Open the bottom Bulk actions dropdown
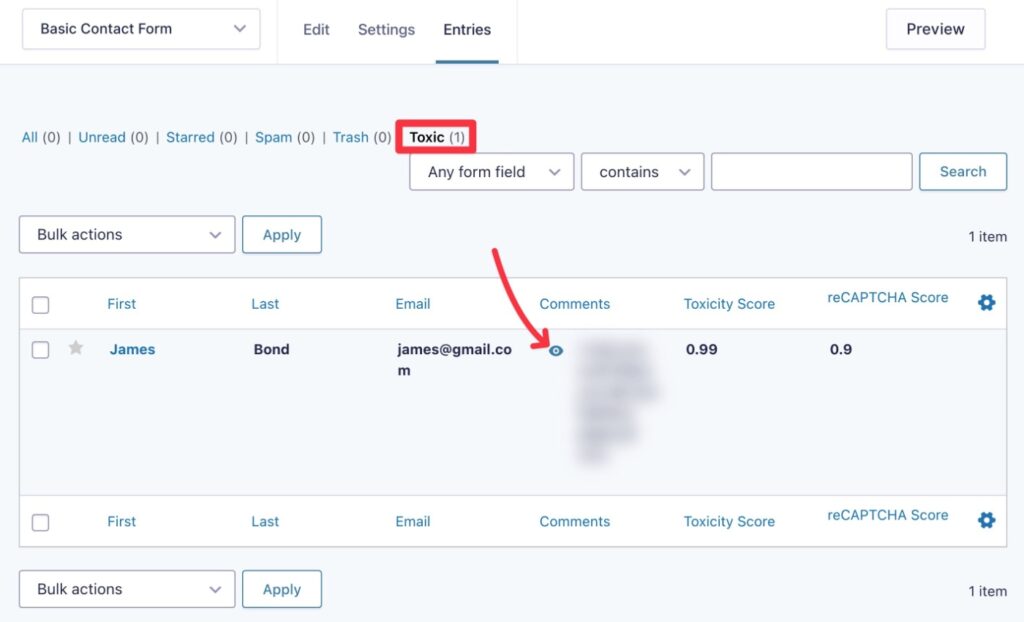The image size is (1024, 622). (x=126, y=589)
